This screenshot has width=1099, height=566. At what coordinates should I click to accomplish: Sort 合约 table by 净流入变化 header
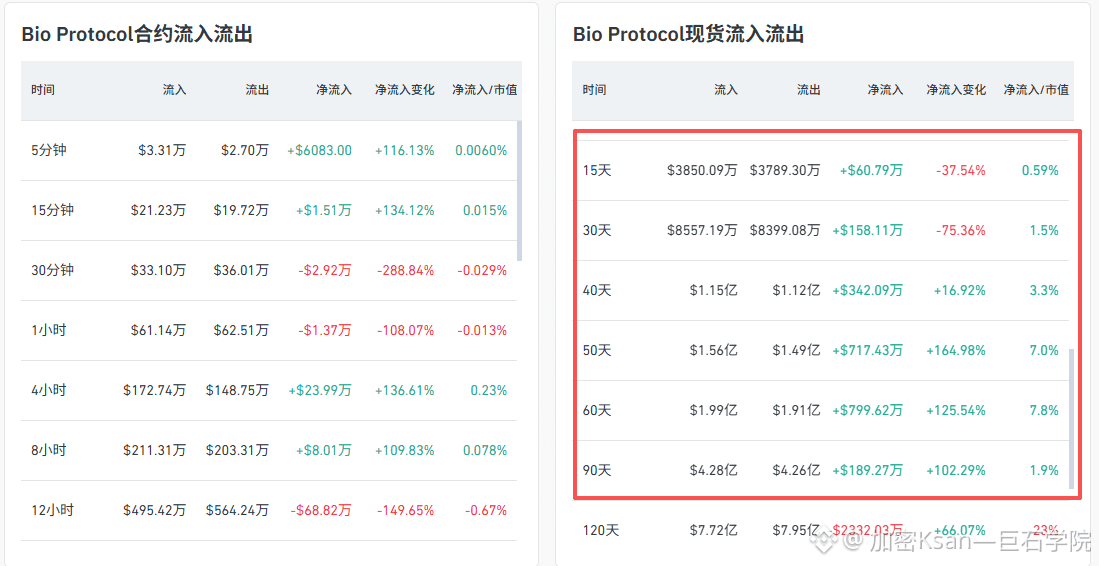click(404, 90)
